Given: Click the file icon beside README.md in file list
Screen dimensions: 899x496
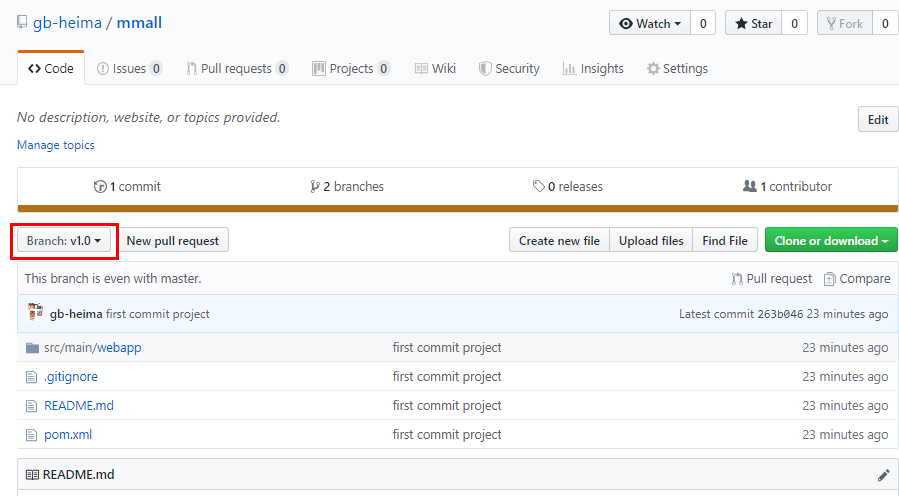Looking at the screenshot, I should click(x=32, y=407).
